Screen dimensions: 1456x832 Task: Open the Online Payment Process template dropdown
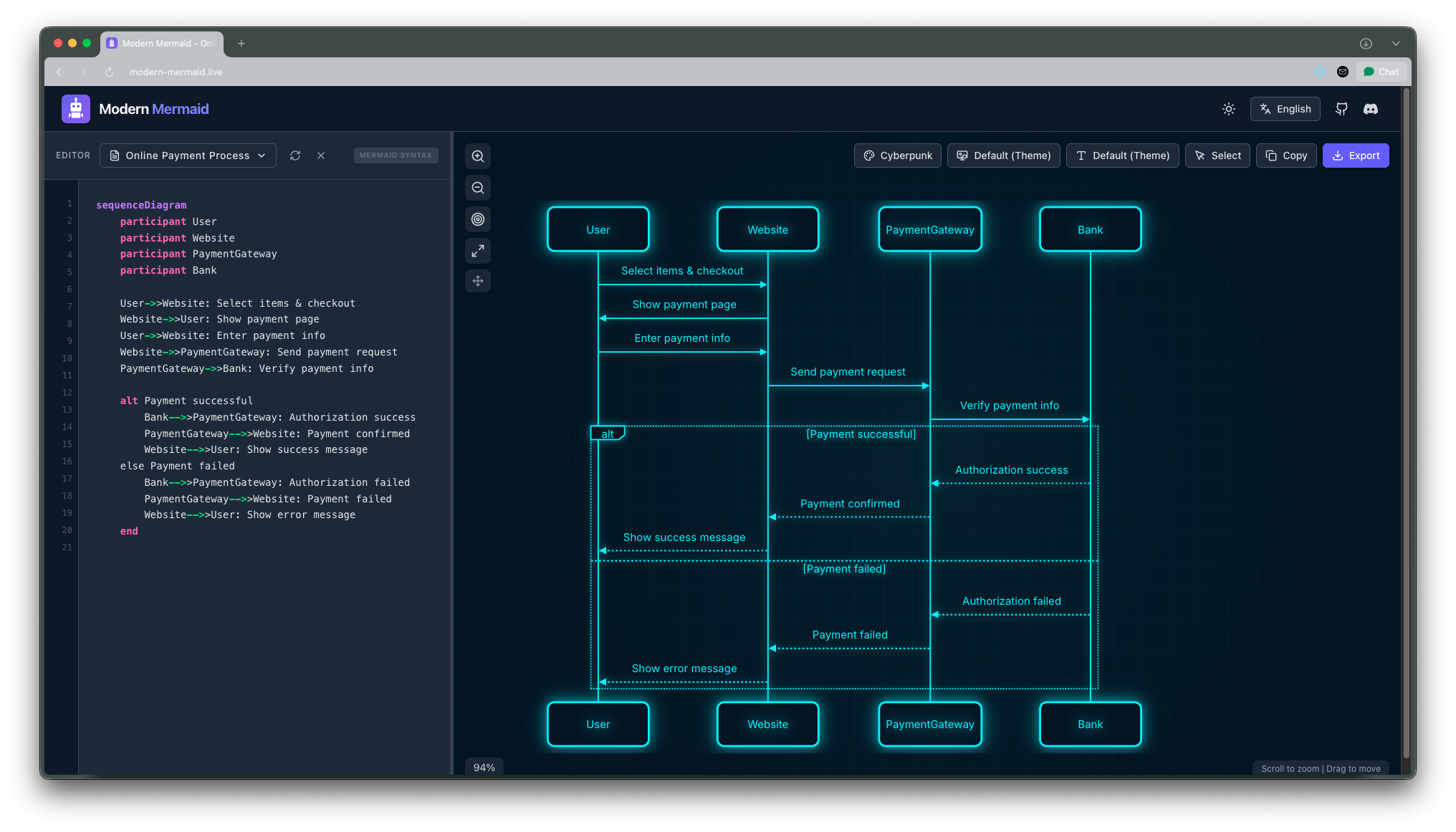coord(188,156)
